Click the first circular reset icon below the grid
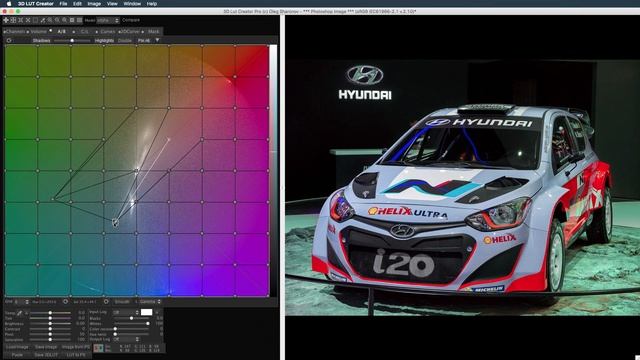The image size is (640, 360). (x=65, y=302)
